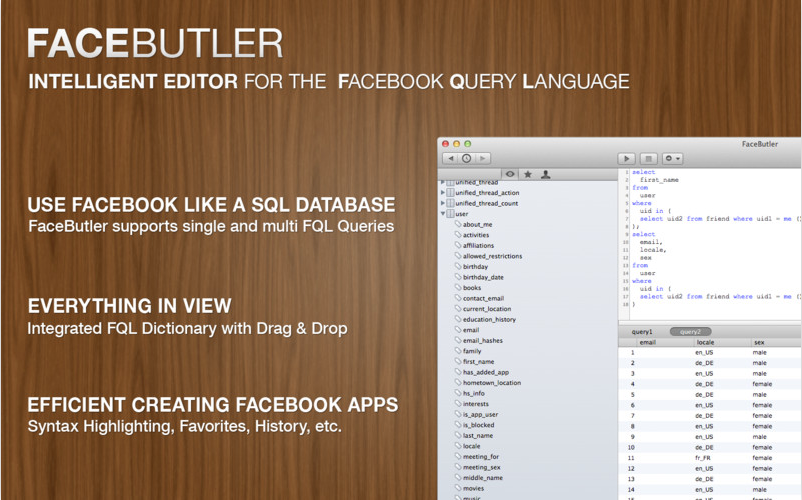Stop the running query
Viewport: 802px width, 500px height.
[648, 158]
